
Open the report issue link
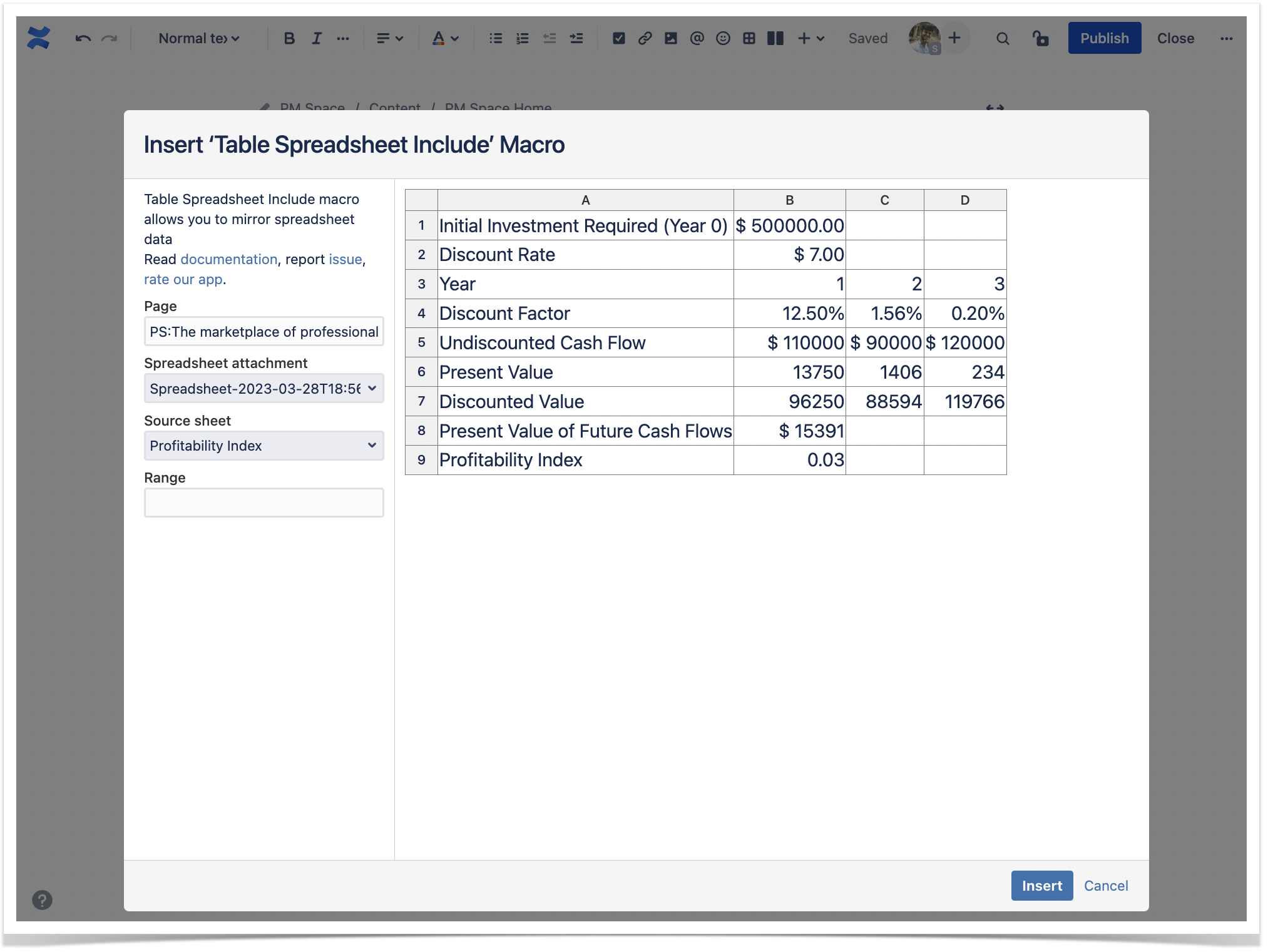point(345,259)
